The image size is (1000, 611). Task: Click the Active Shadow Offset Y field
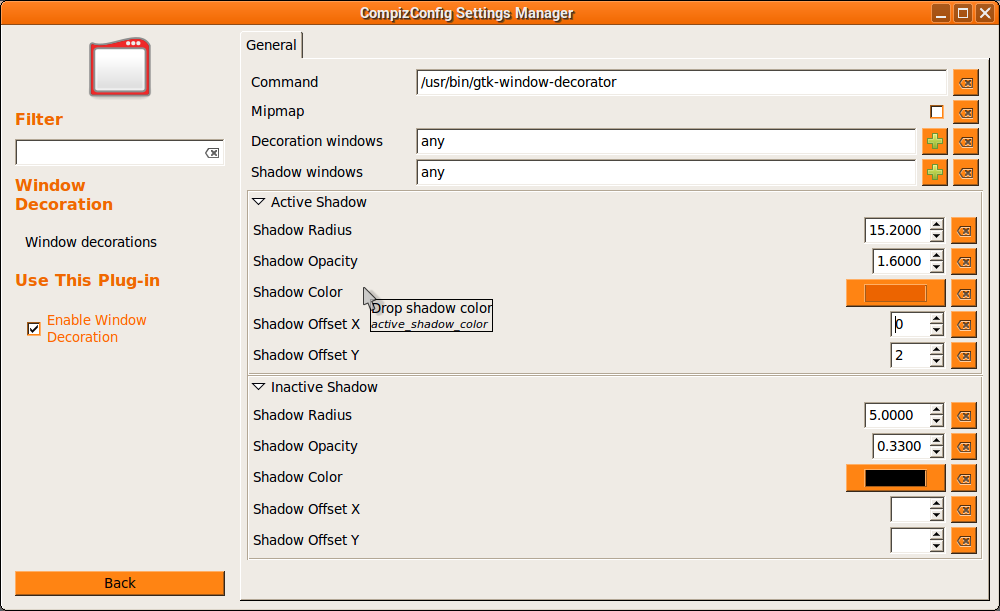click(909, 355)
